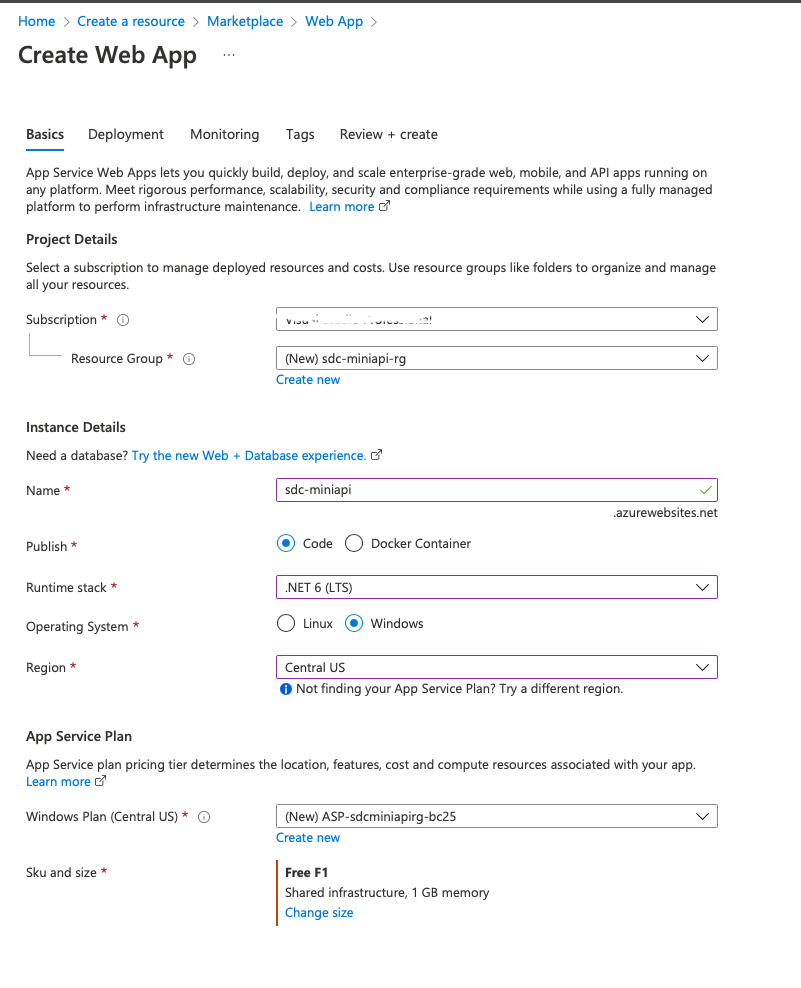Click the Resource Group info icon
The image size is (801, 988).
[x=189, y=358]
